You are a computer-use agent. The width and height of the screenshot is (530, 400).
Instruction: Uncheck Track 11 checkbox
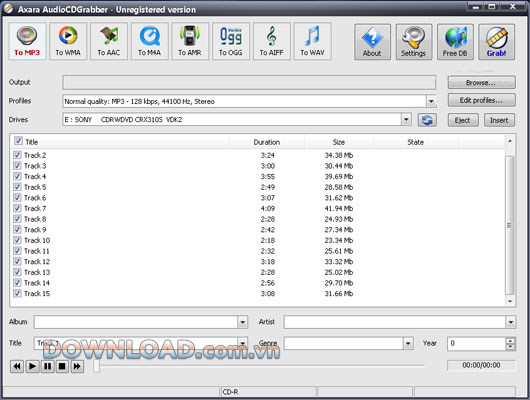pos(17,251)
